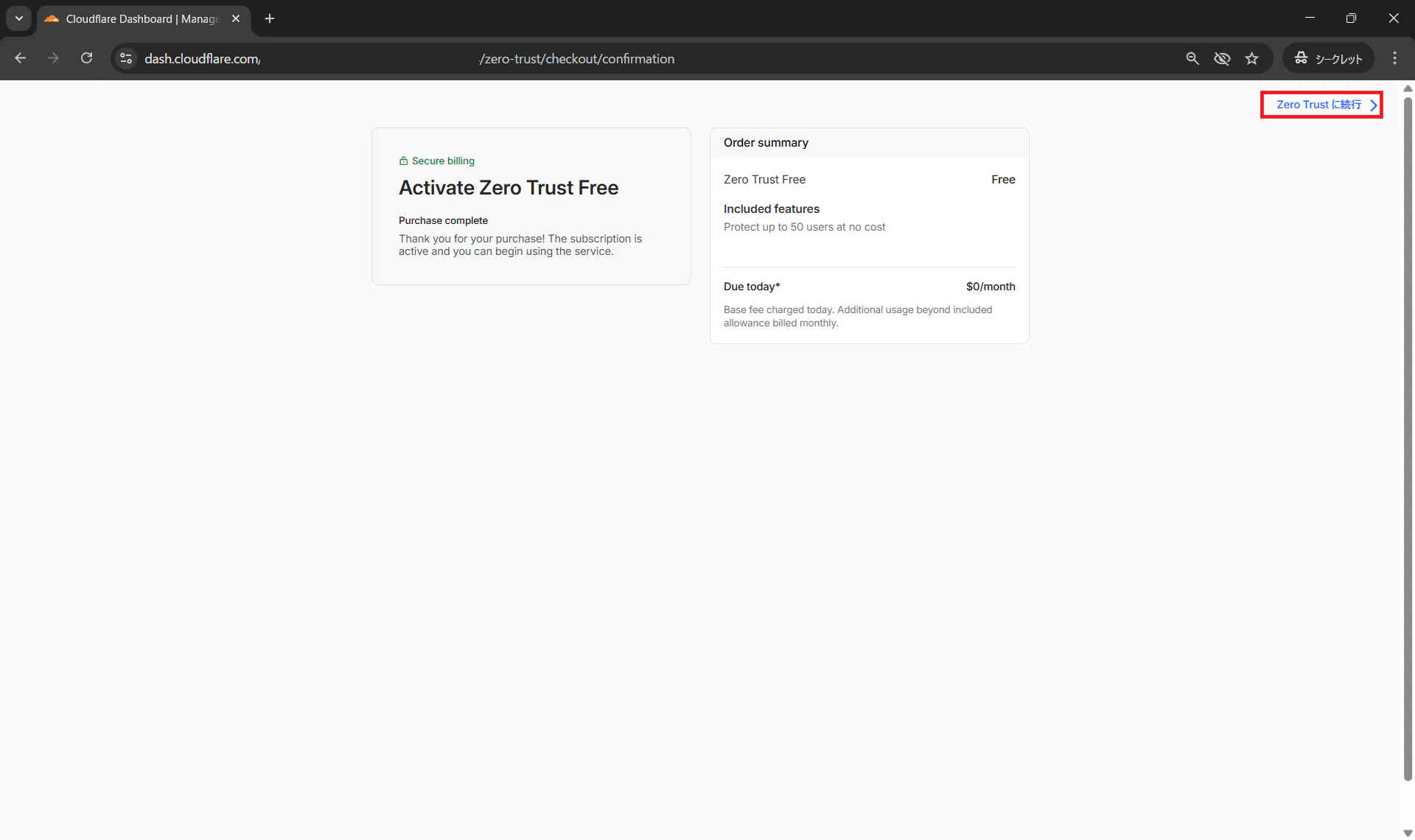The width and height of the screenshot is (1415, 840).
Task: Click the scrollbar down arrow
Action: point(1408,833)
